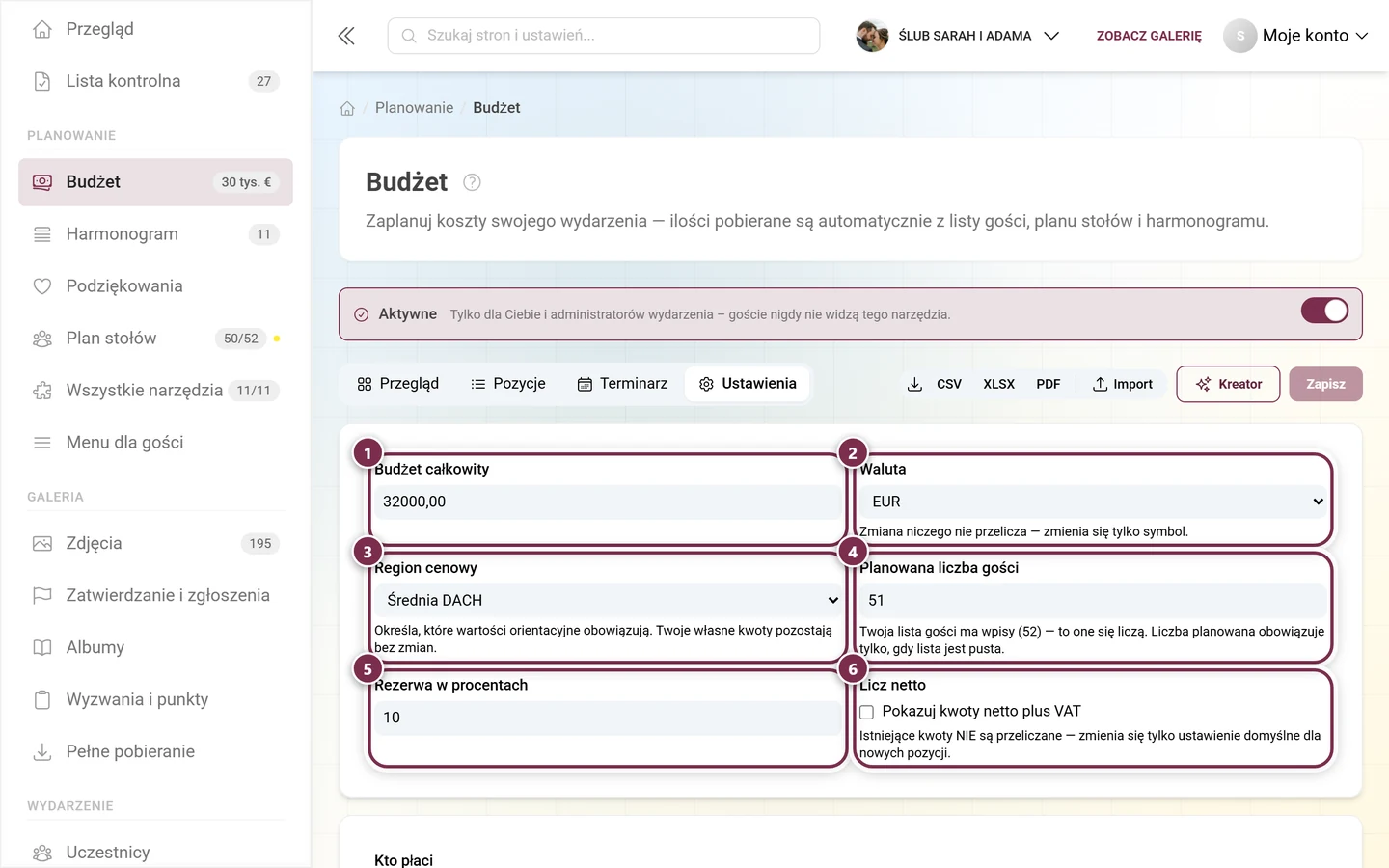This screenshot has width=1389, height=868.
Task: Open the Region cenowy dropdown
Action: [x=608, y=600]
